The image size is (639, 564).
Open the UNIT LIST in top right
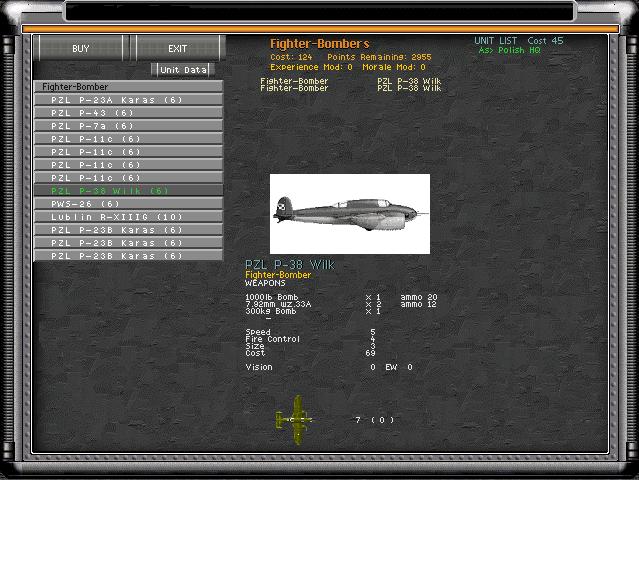pyautogui.click(x=496, y=41)
